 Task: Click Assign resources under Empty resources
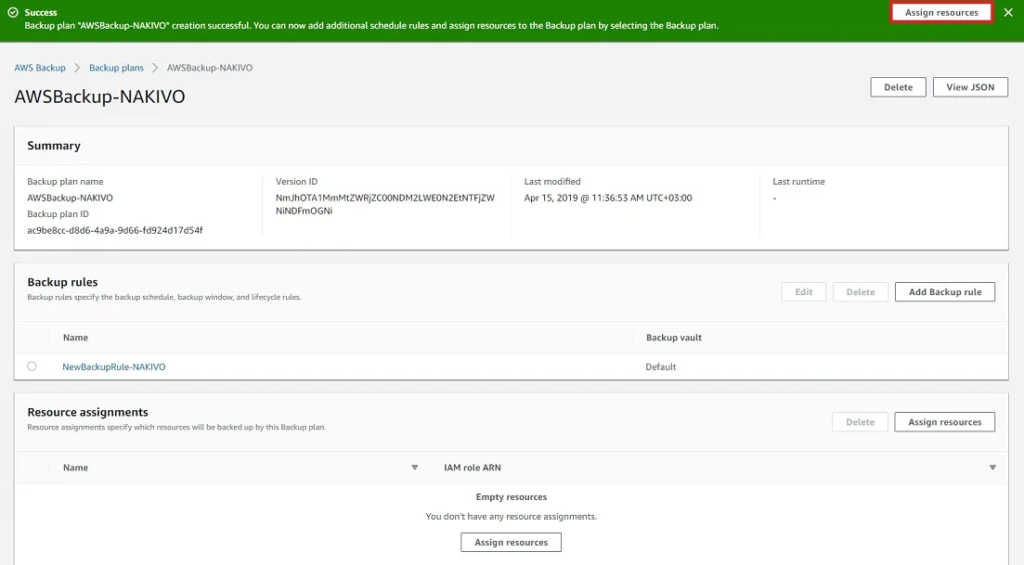click(511, 542)
